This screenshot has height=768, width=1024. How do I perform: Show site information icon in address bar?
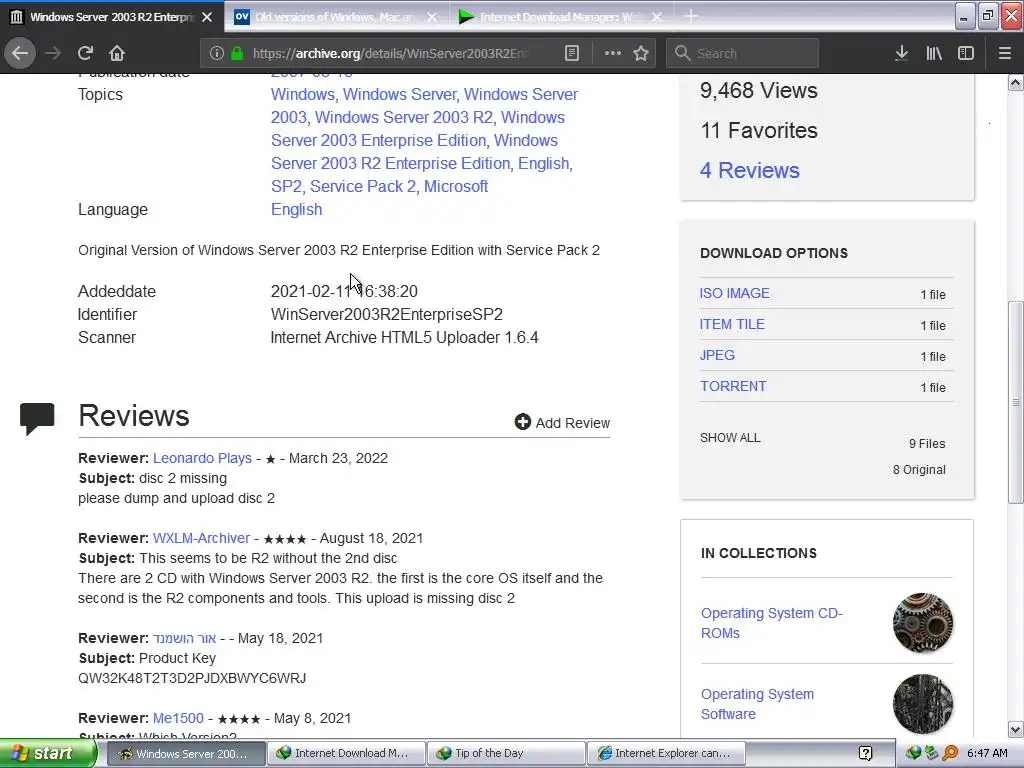tap(217, 53)
